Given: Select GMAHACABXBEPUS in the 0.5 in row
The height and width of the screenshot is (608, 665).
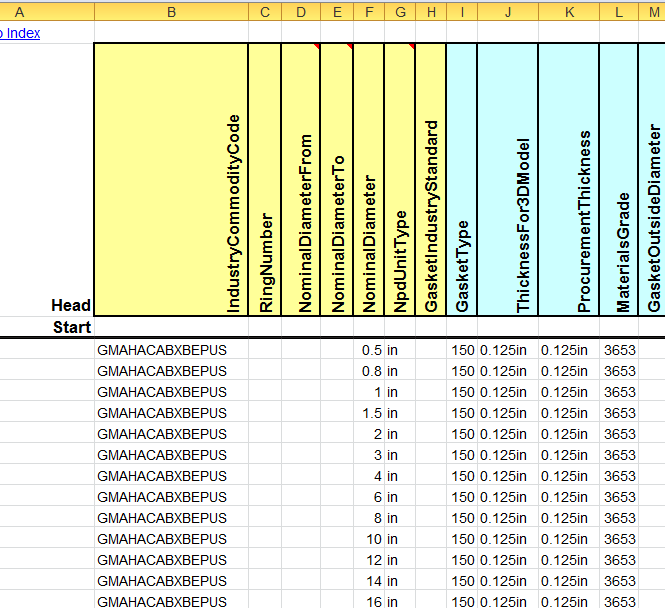Looking at the screenshot, I should coord(171,350).
